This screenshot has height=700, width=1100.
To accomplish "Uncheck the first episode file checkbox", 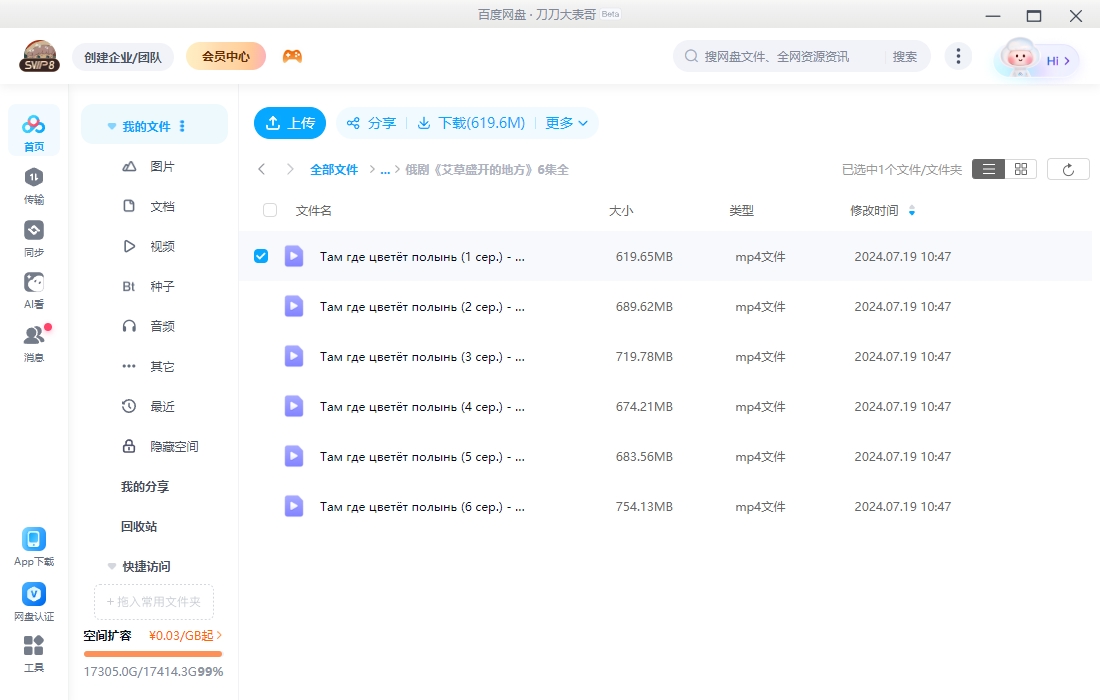I will [x=261, y=255].
